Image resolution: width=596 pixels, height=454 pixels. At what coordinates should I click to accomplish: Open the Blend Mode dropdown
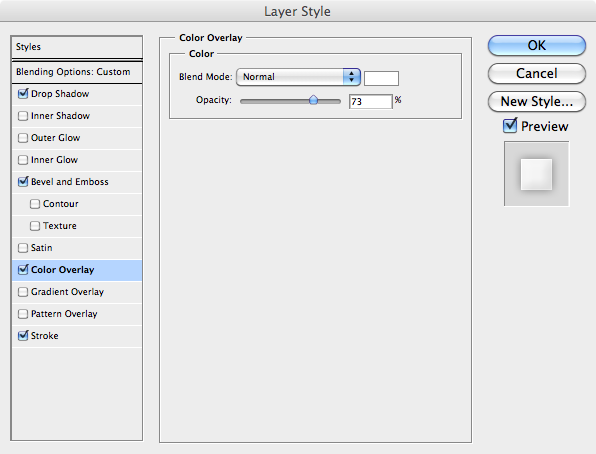298,77
